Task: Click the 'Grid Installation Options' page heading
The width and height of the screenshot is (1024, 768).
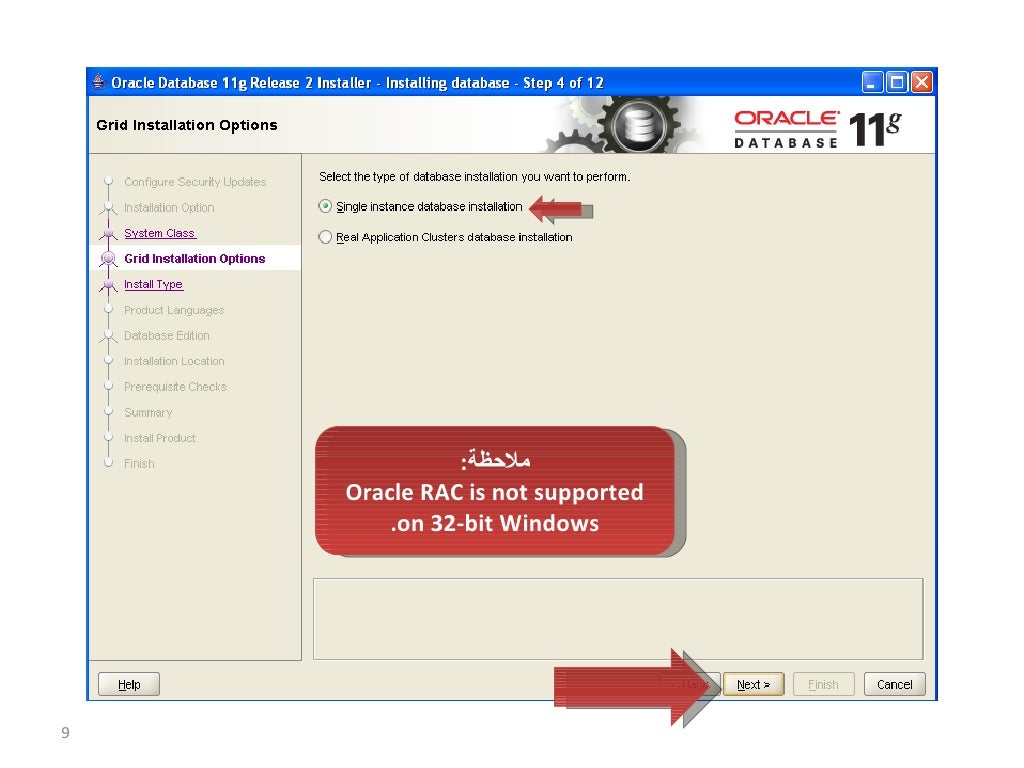Action: coord(187,125)
